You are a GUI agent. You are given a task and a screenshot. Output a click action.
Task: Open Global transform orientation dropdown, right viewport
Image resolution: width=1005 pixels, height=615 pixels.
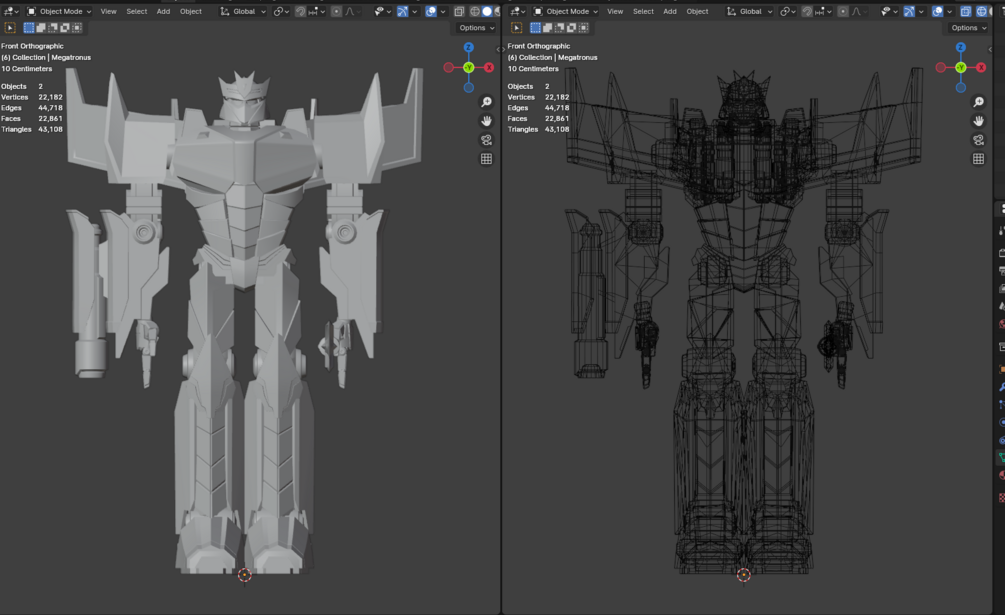[x=749, y=12]
